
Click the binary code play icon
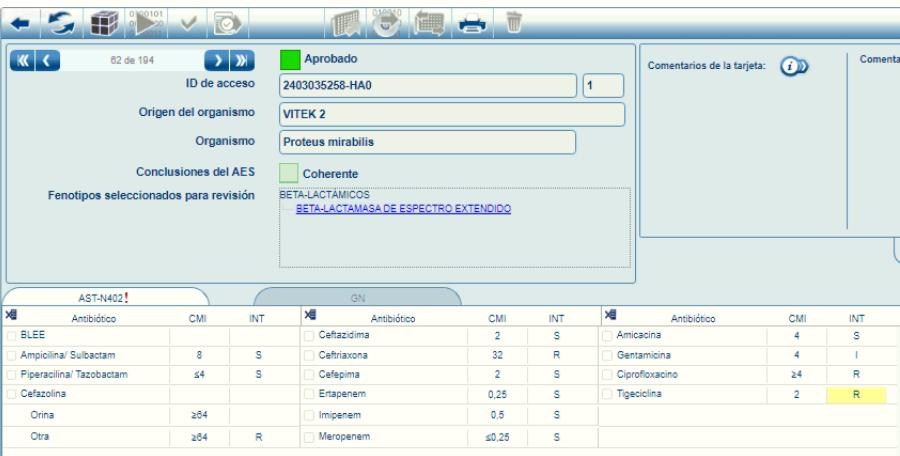145,21
